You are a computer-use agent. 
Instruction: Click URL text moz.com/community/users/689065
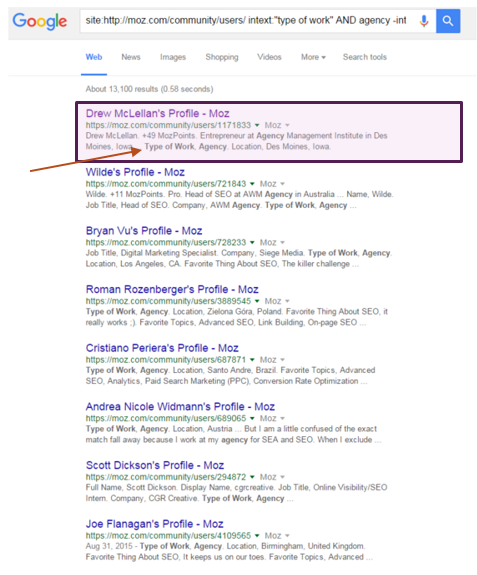(x=166, y=418)
